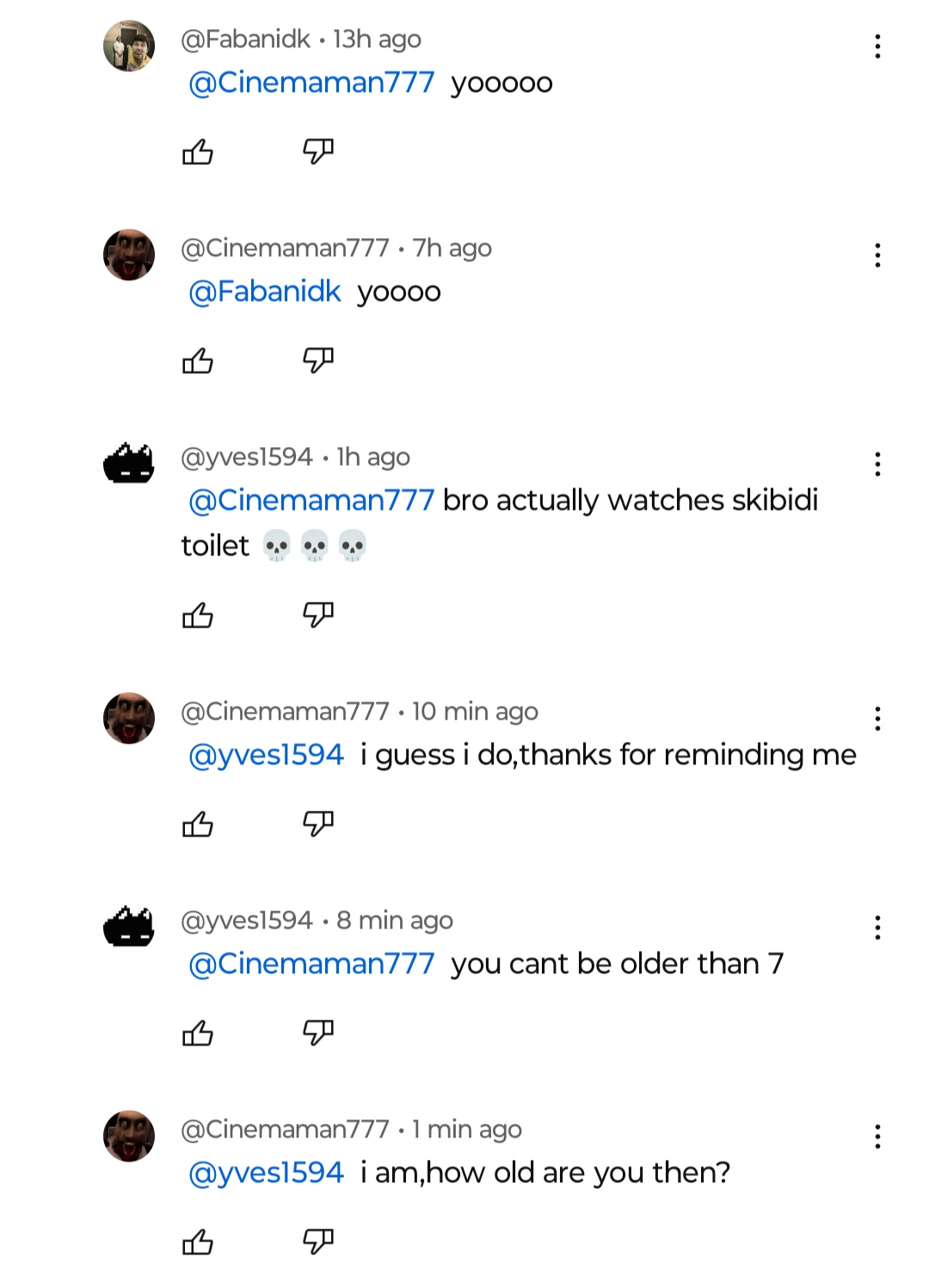Like the "thanks for reminding me" comment

(x=198, y=825)
